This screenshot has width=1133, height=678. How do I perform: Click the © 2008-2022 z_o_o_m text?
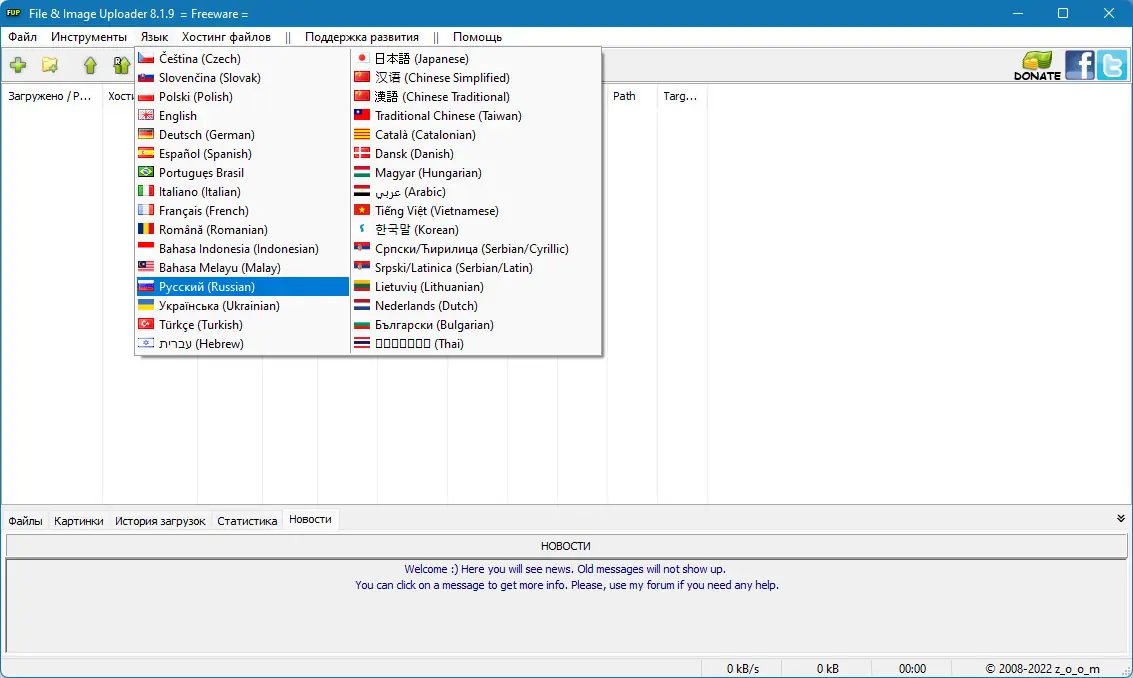pyautogui.click(x=1042, y=669)
